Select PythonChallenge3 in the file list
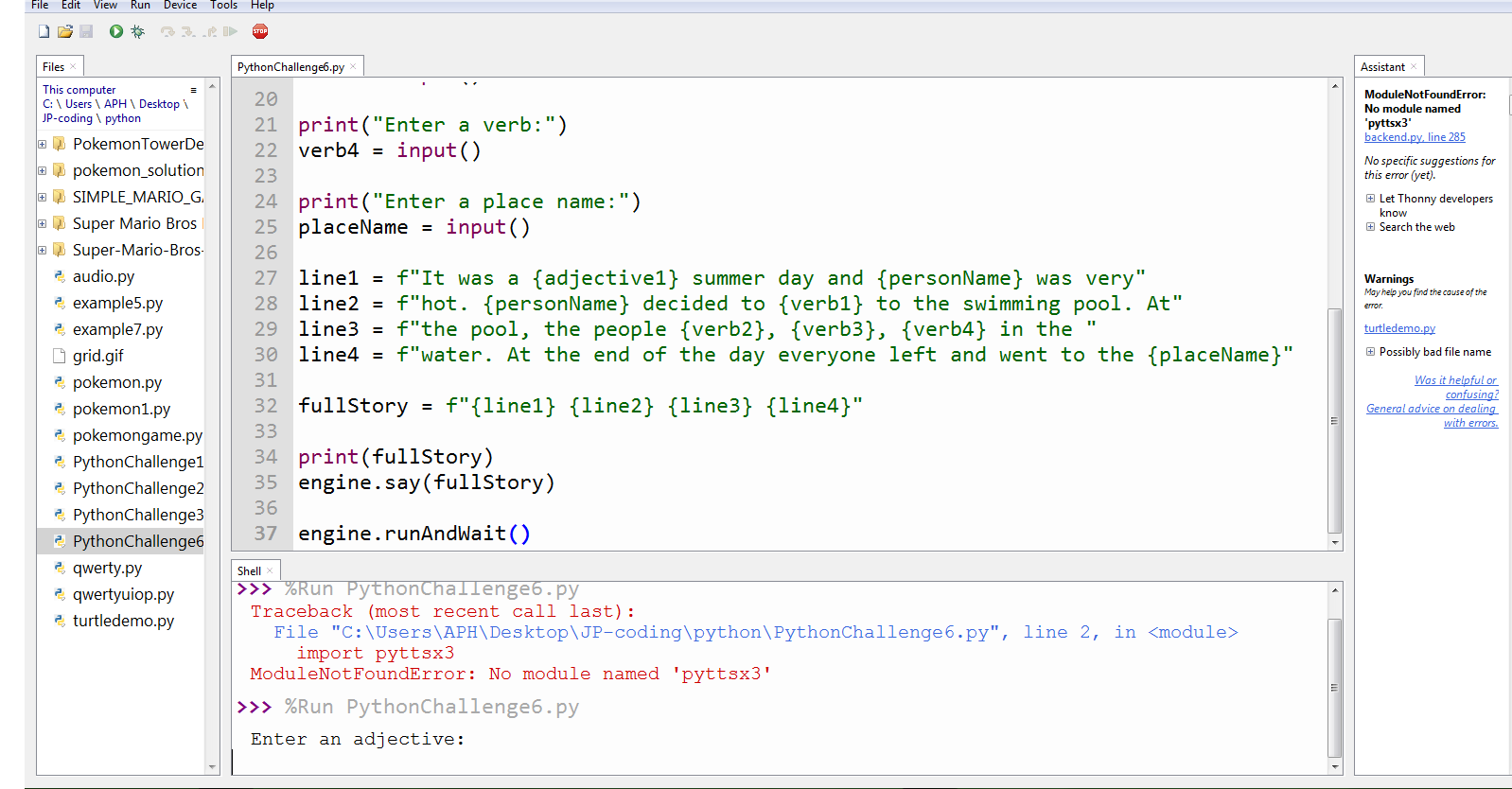 tap(138, 515)
